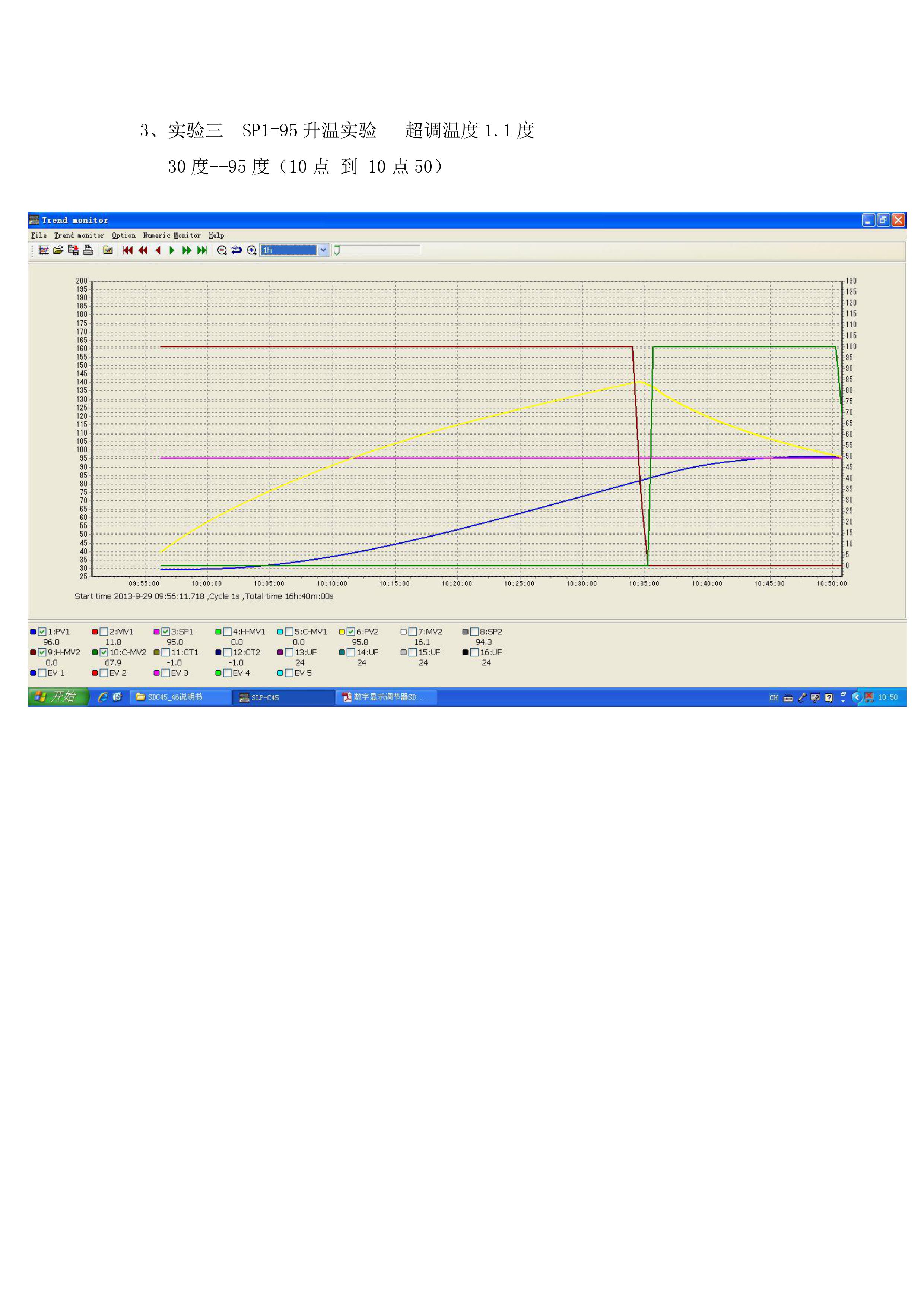Click the CH language indicator in tray
The image size is (924, 1307).
(773, 698)
